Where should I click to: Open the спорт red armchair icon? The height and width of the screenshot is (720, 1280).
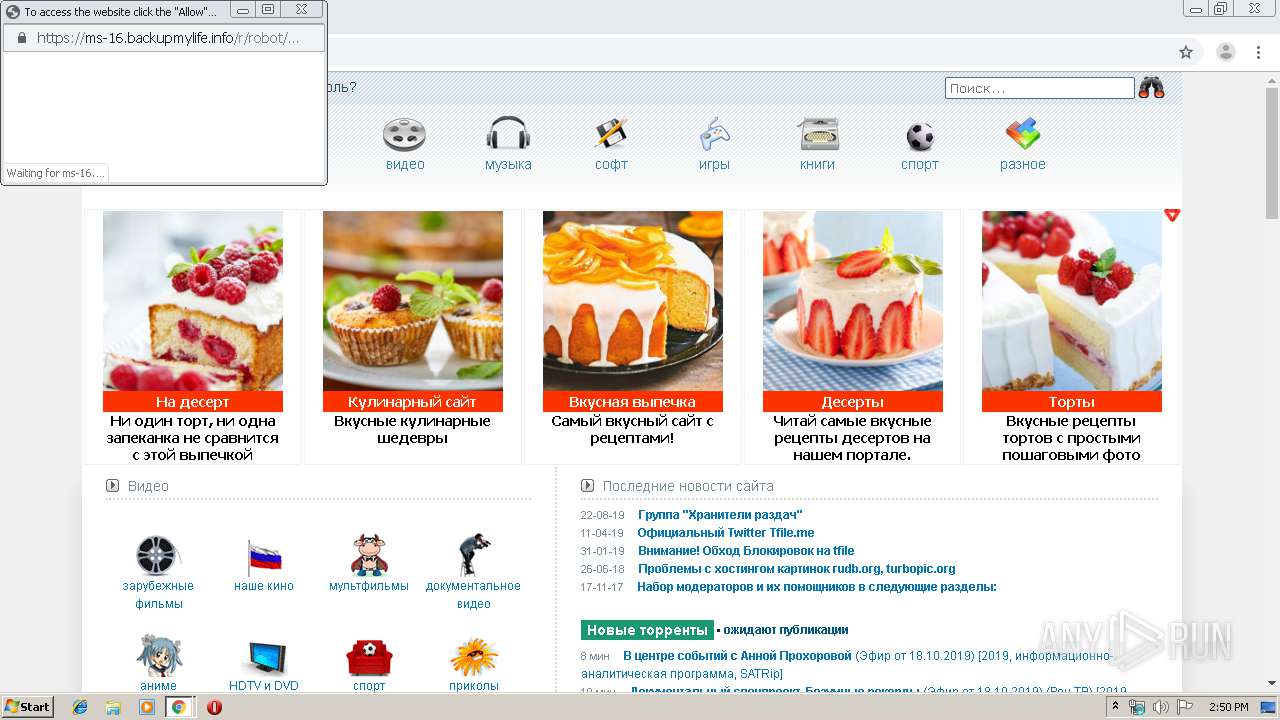click(369, 658)
